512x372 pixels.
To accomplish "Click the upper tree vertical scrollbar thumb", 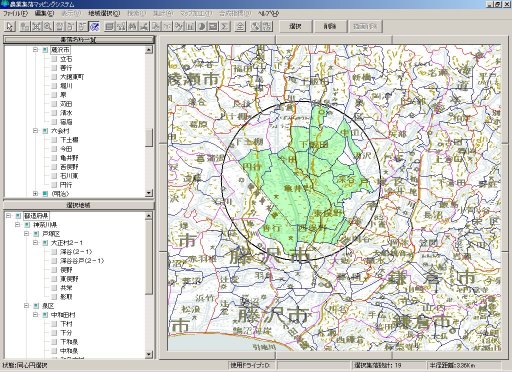I will [149, 137].
